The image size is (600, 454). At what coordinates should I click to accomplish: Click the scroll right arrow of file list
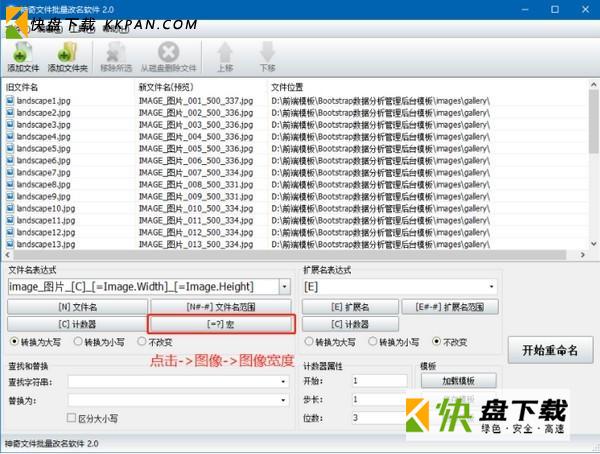pos(583,255)
